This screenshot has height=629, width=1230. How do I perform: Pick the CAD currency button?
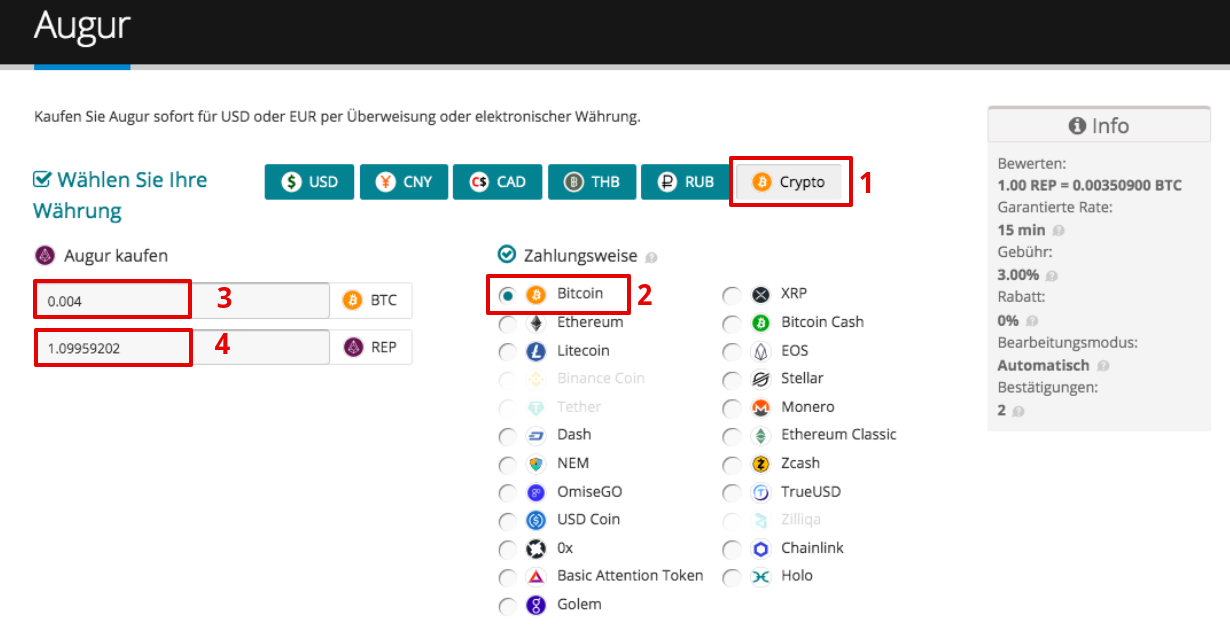(x=497, y=182)
